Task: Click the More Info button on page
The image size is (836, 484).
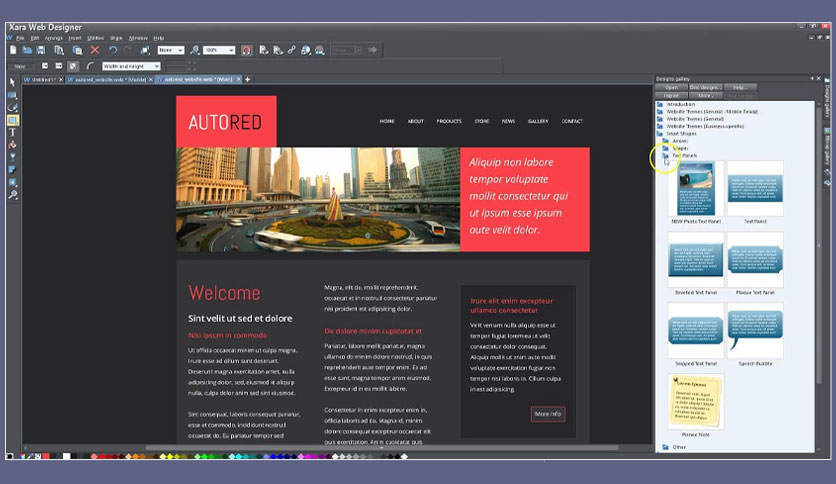Action: pyautogui.click(x=548, y=414)
